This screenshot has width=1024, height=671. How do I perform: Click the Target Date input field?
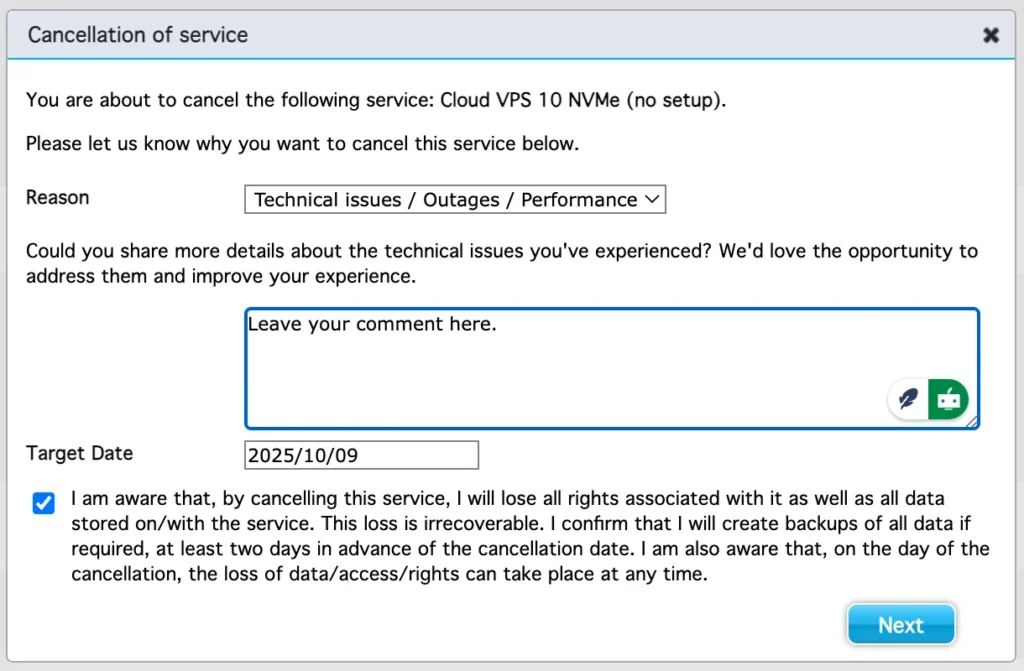pos(361,455)
